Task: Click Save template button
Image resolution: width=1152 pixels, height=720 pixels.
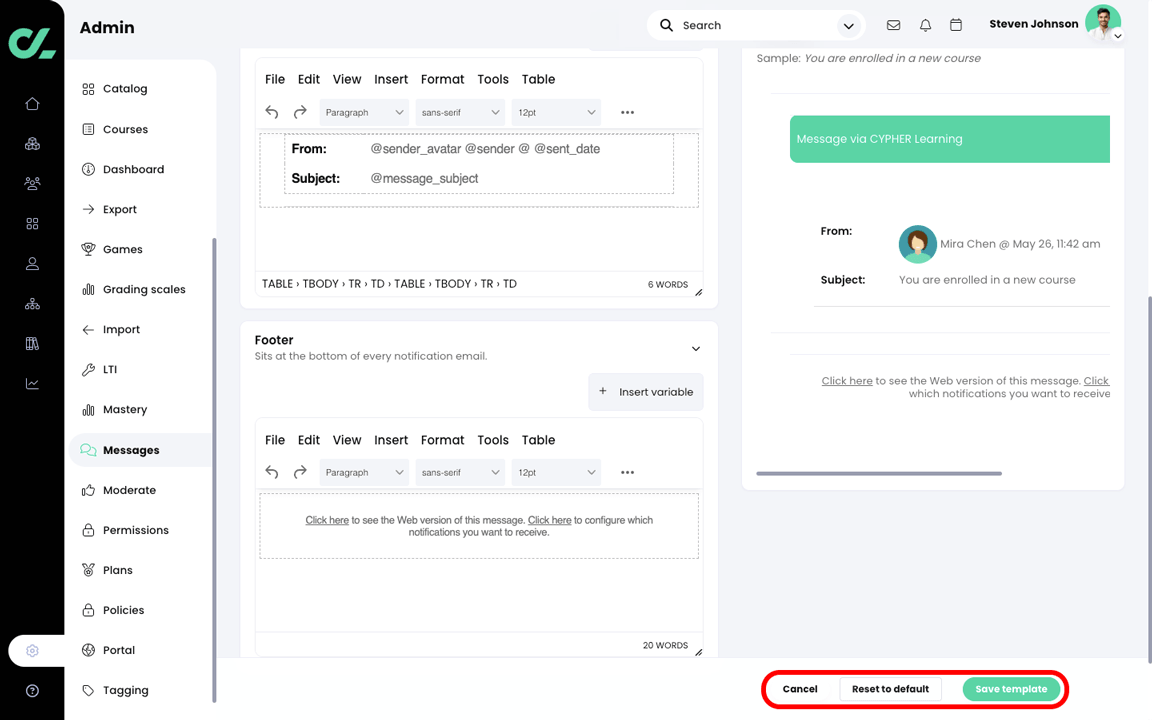Action: point(1011,689)
